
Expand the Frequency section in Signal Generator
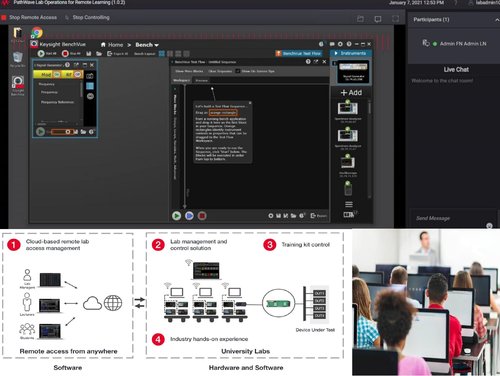pyautogui.click(x=46, y=84)
